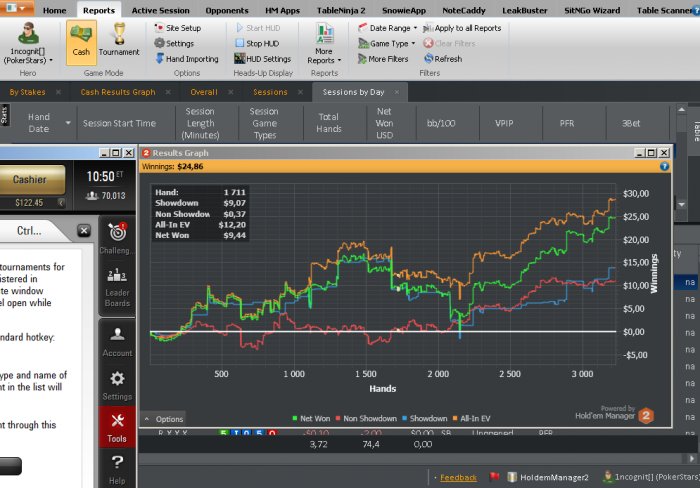Sort by Session Start Time column

[x=119, y=123]
